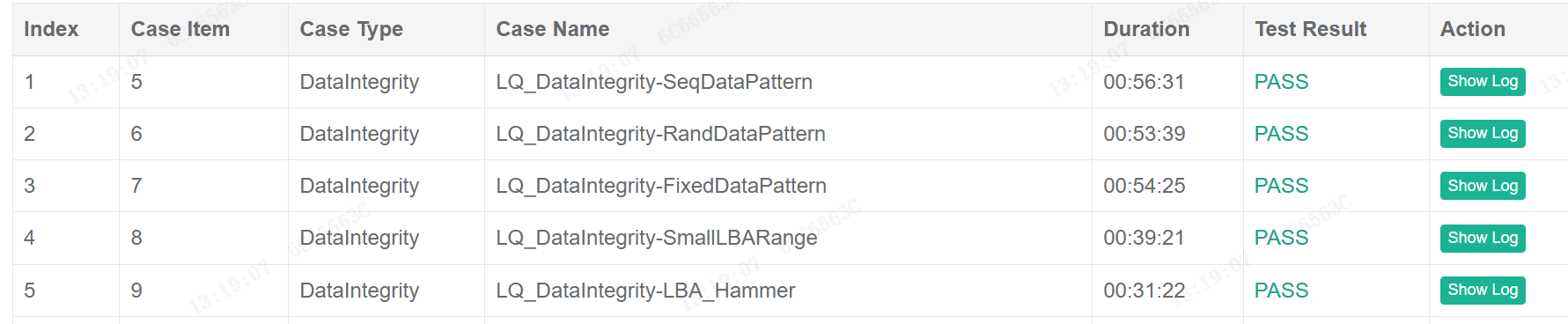Viewport: 1568px width, 324px height.
Task: Select the 00:39:21 duration cell
Action: click(1145, 238)
